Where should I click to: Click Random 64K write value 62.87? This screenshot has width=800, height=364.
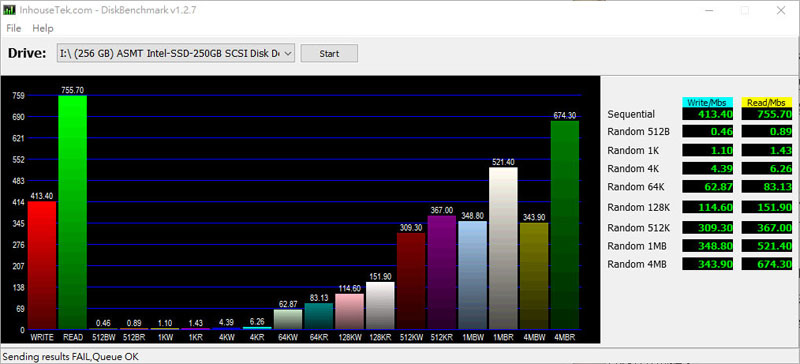[x=708, y=187]
